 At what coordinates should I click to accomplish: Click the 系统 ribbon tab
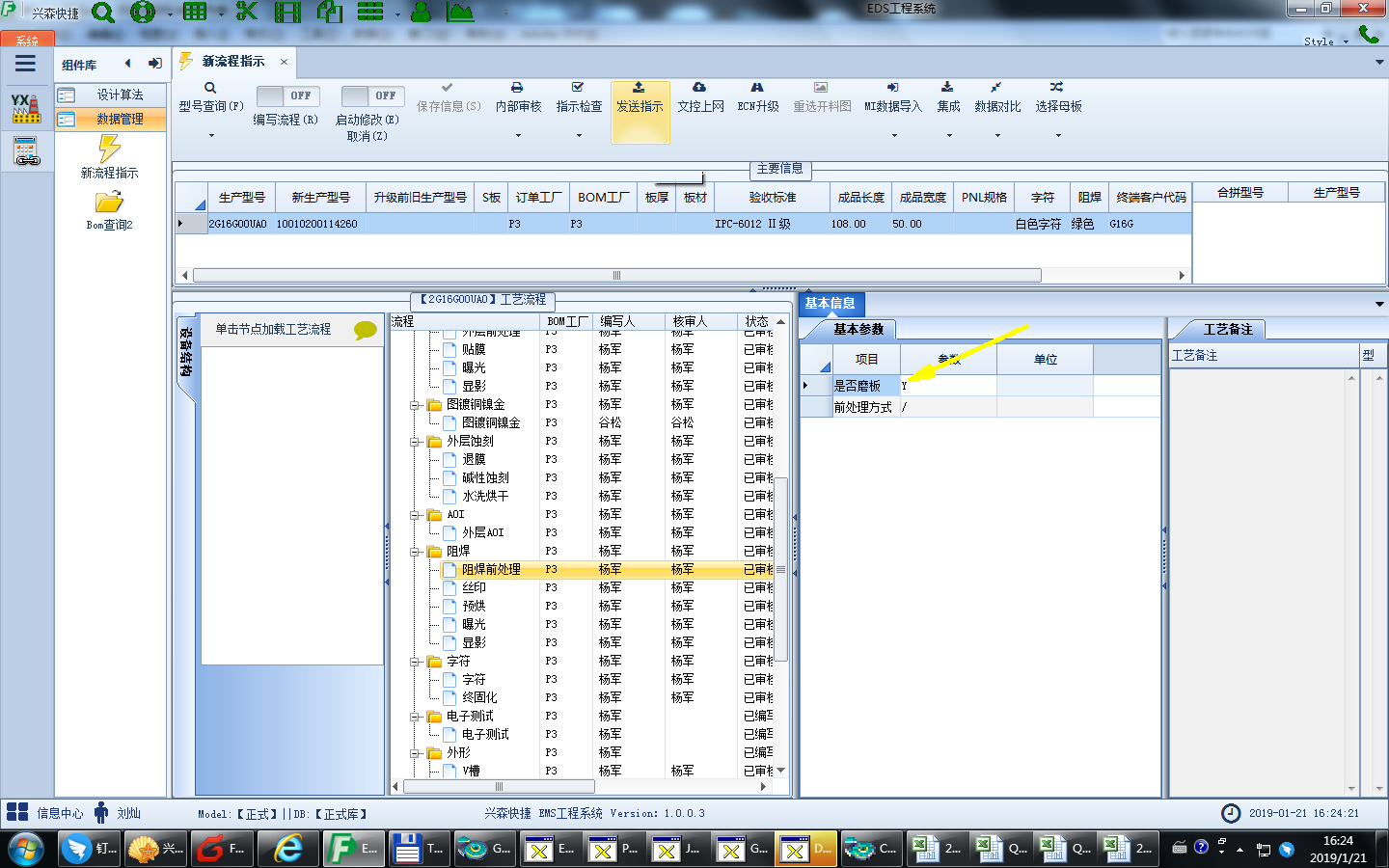[27, 41]
